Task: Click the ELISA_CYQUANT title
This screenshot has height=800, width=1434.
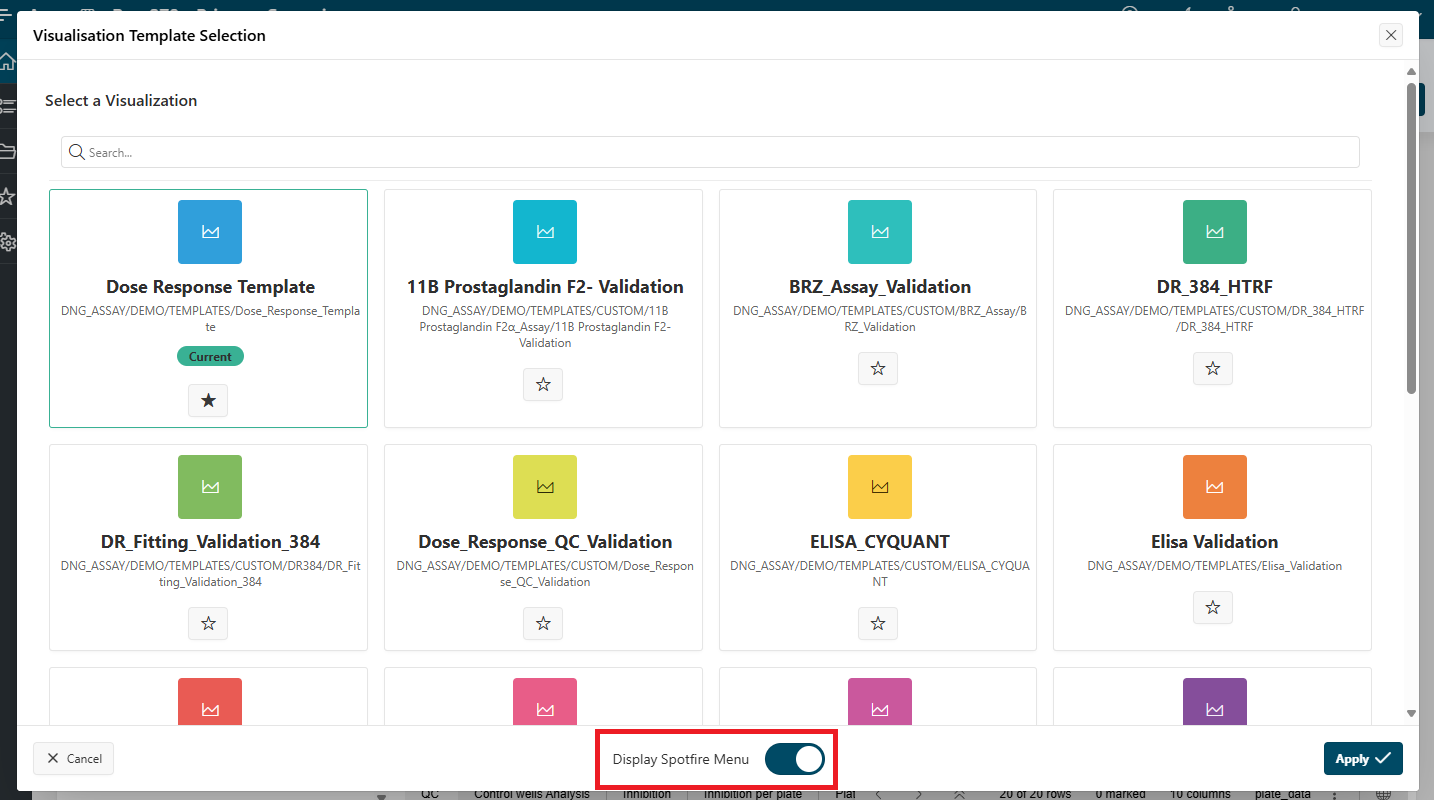Action: [880, 542]
